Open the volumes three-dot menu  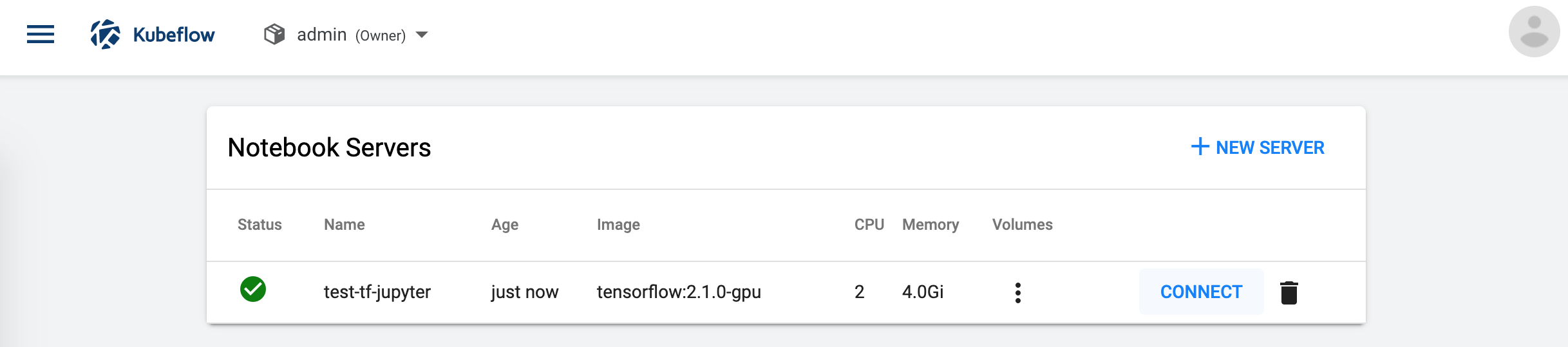pos(1018,292)
